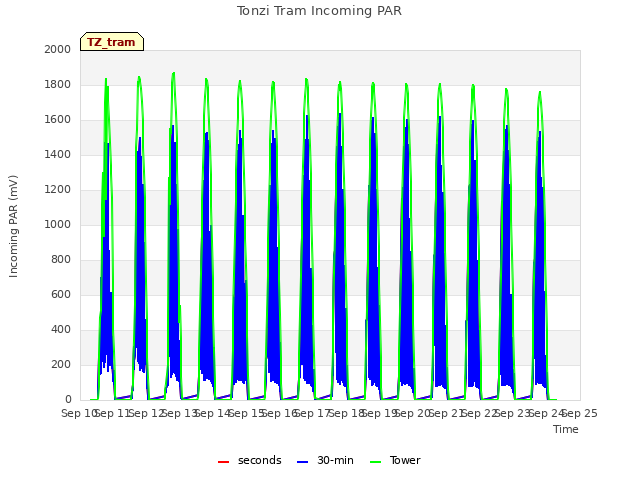Image resolution: width=640 pixels, height=480 pixels.
Task: Click the 1200 y-axis tick label
Action: click(58, 189)
